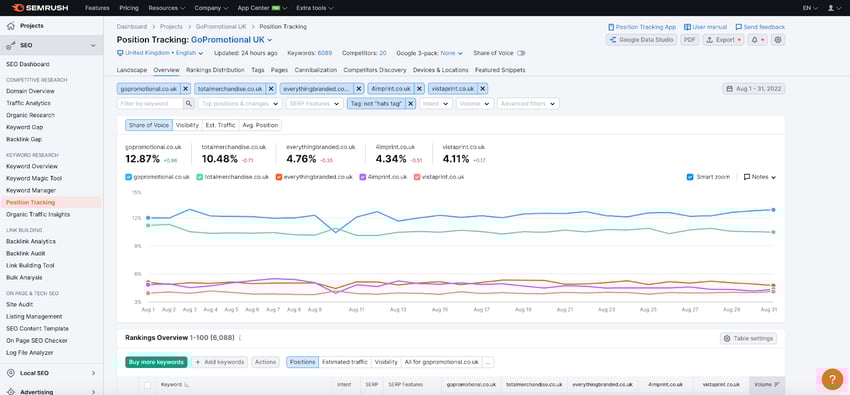
Task: Click the keyword filter search magnifier
Action: [x=188, y=103]
